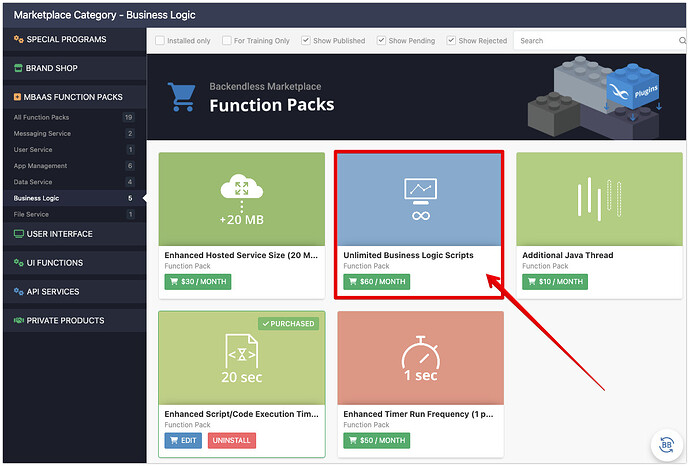Open the +20 MB cloud thumbnail
The width and height of the screenshot is (689, 466).
click(242, 199)
